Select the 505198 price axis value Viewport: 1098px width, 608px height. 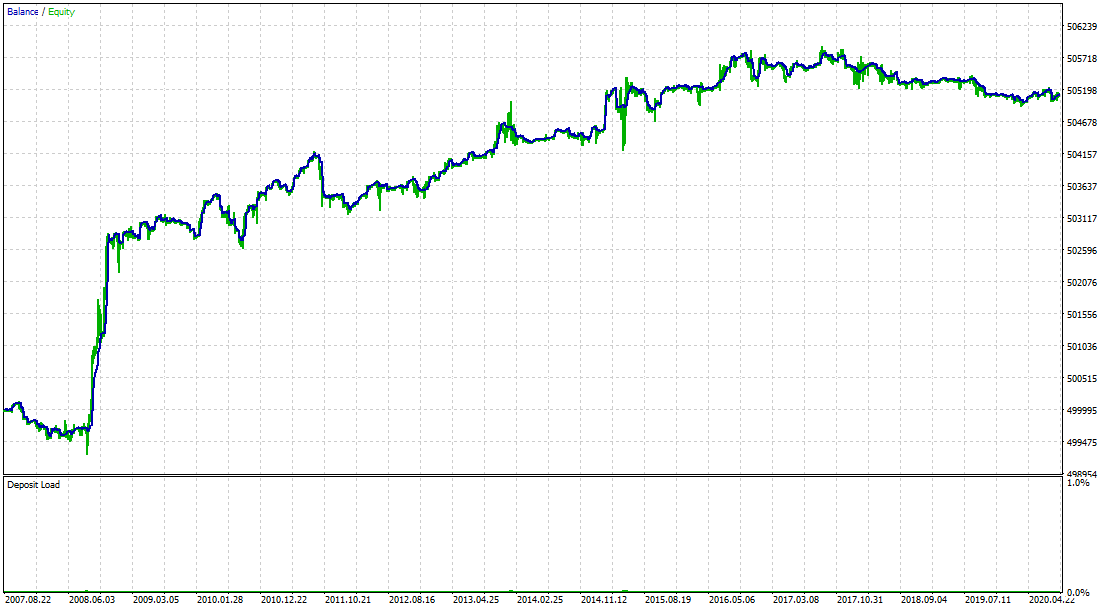1081,91
